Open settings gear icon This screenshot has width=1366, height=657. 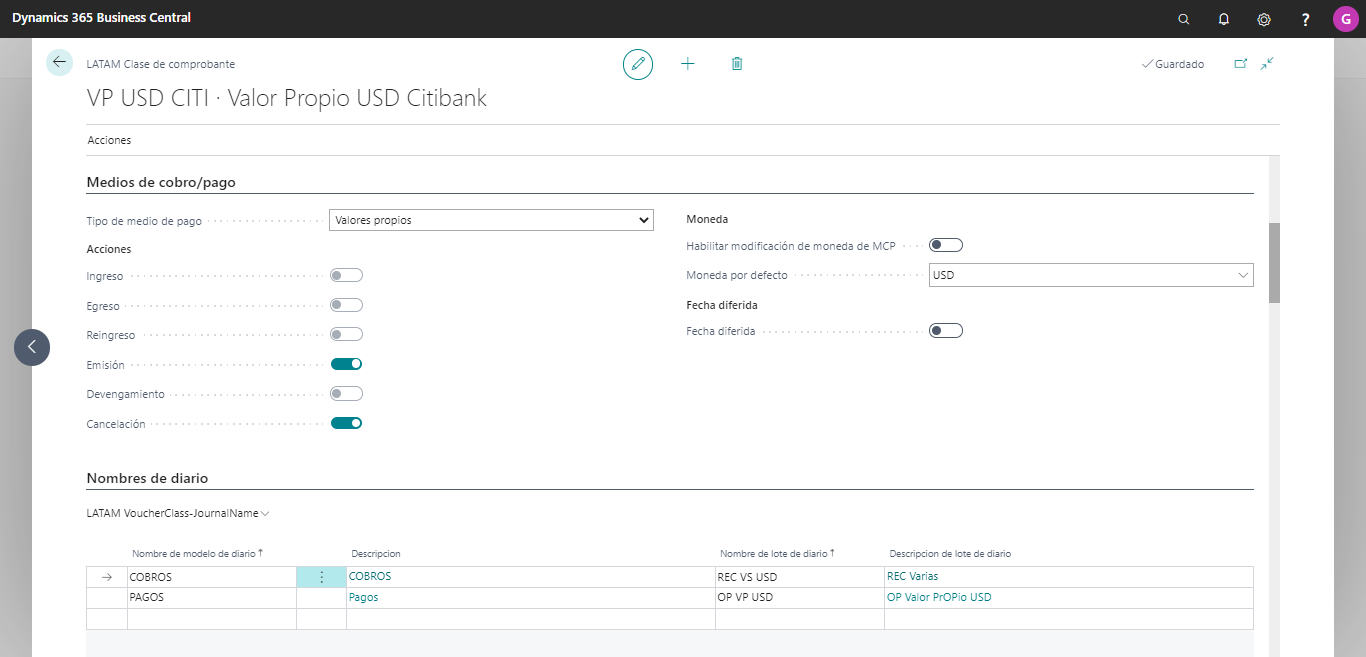1264,19
